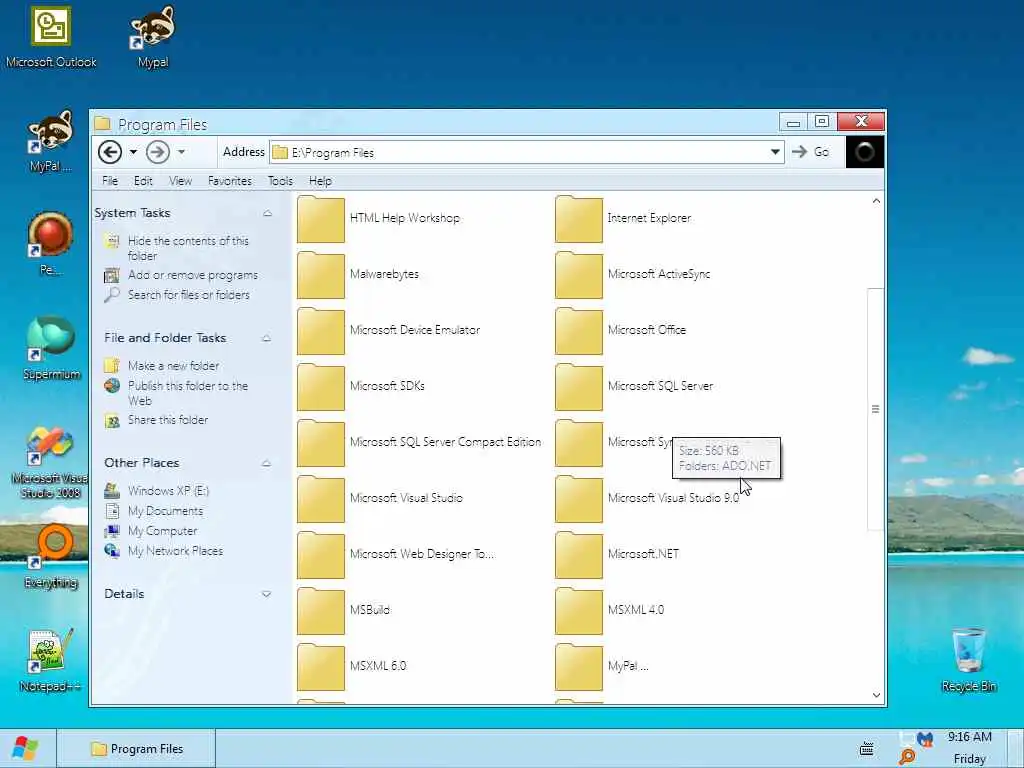Click the Go button

(810, 152)
